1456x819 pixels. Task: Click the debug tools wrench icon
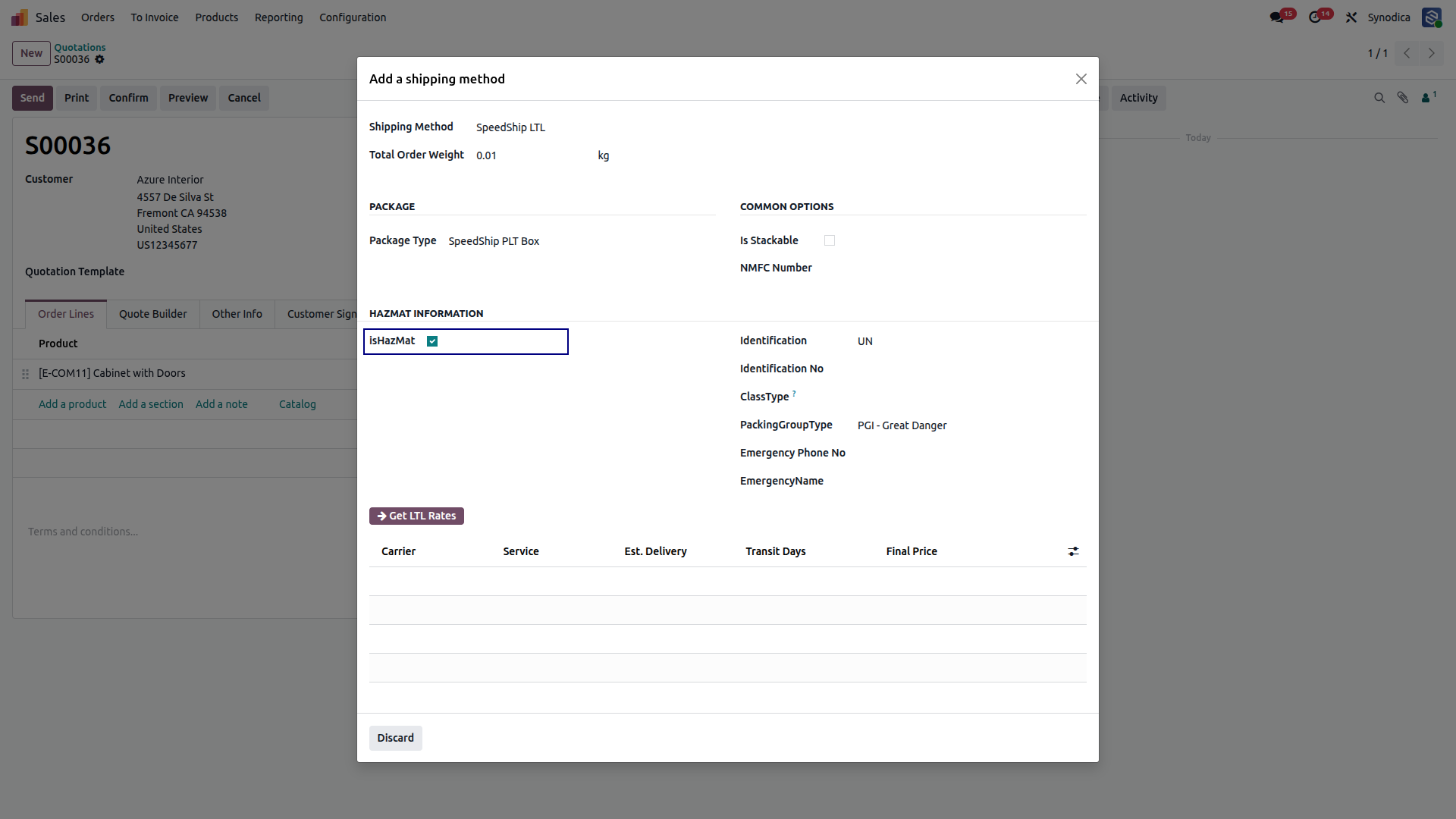point(1351,17)
